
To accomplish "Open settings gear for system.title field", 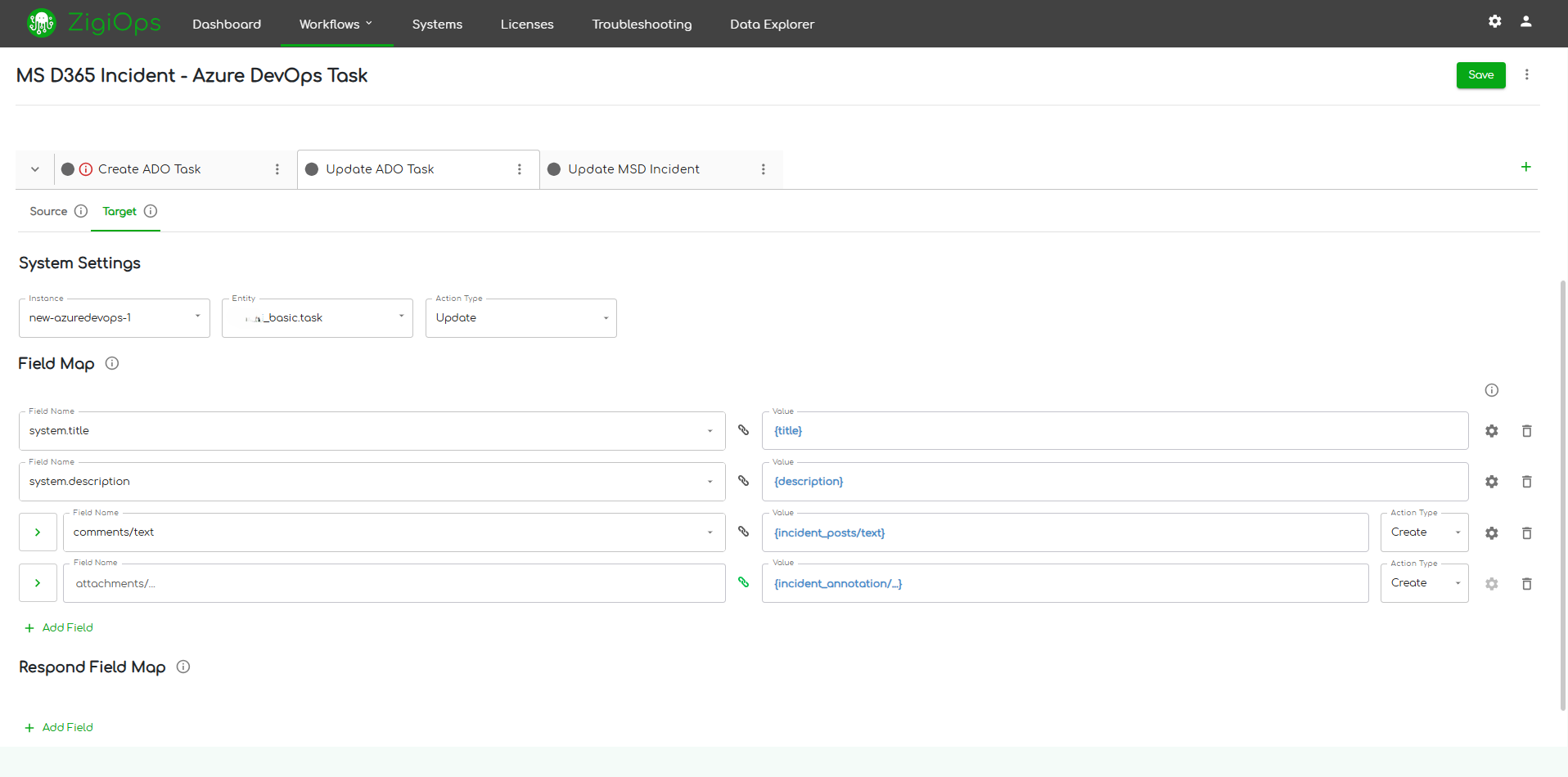I will coord(1492,431).
